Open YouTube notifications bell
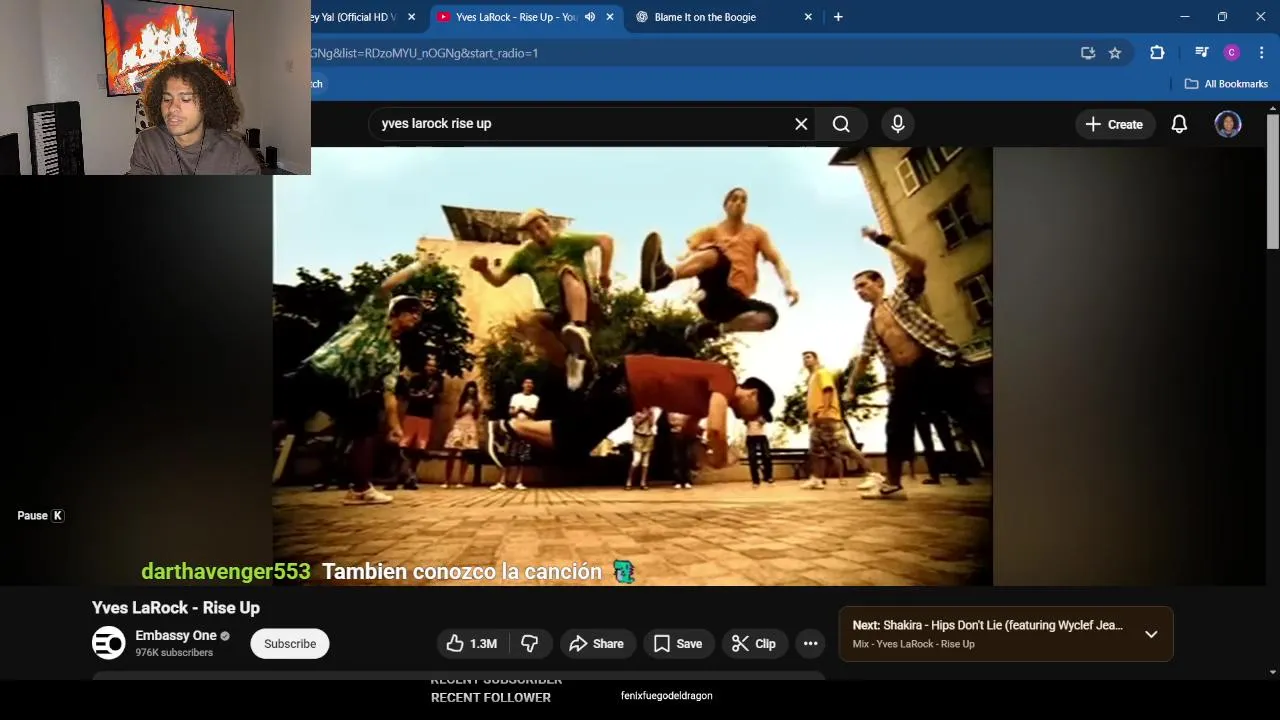1280x720 pixels. point(1179,124)
